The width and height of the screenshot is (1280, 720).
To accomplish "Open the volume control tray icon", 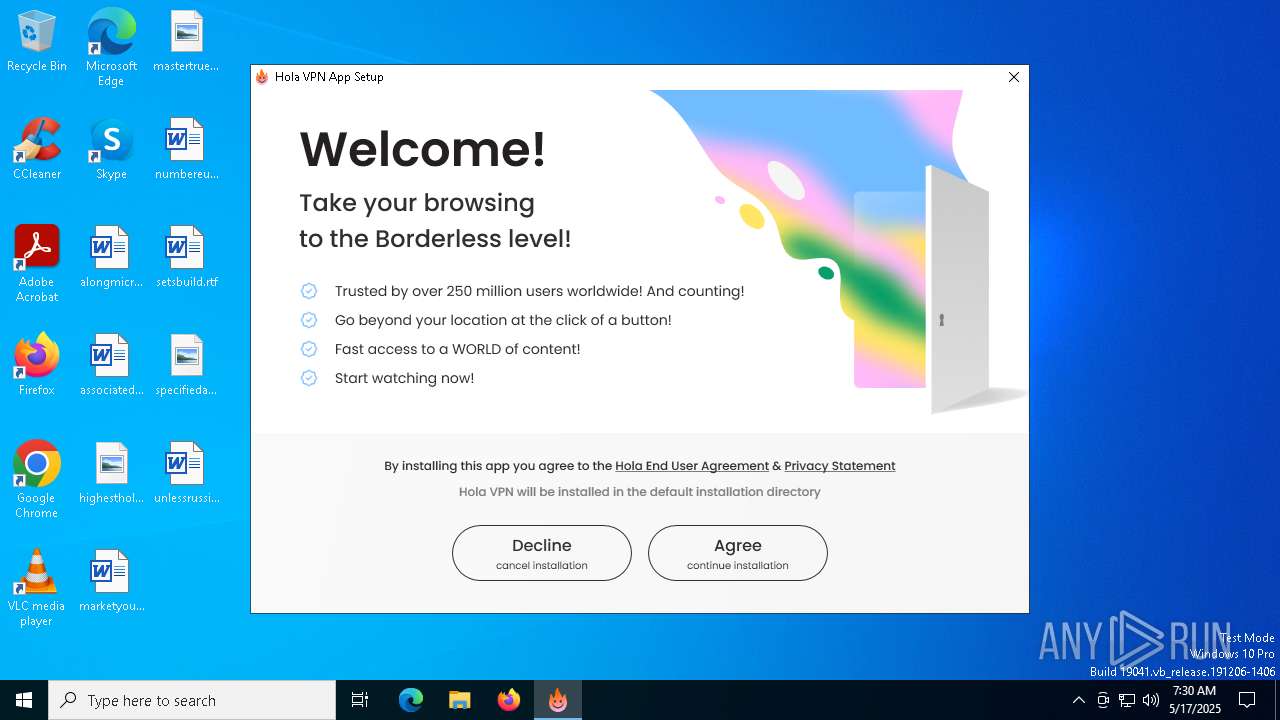I will tap(1151, 700).
